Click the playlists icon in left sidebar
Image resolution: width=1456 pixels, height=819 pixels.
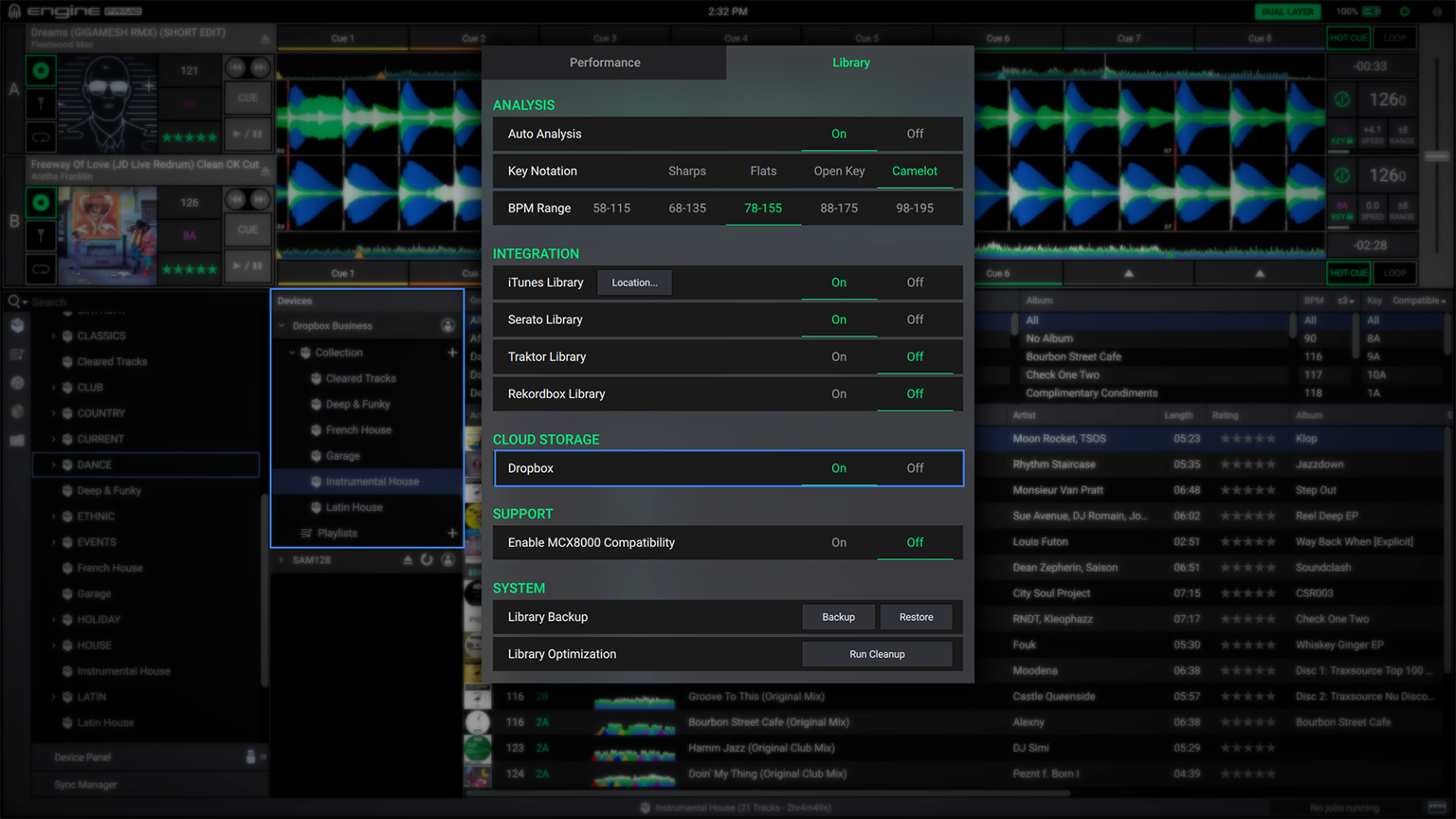[x=17, y=354]
